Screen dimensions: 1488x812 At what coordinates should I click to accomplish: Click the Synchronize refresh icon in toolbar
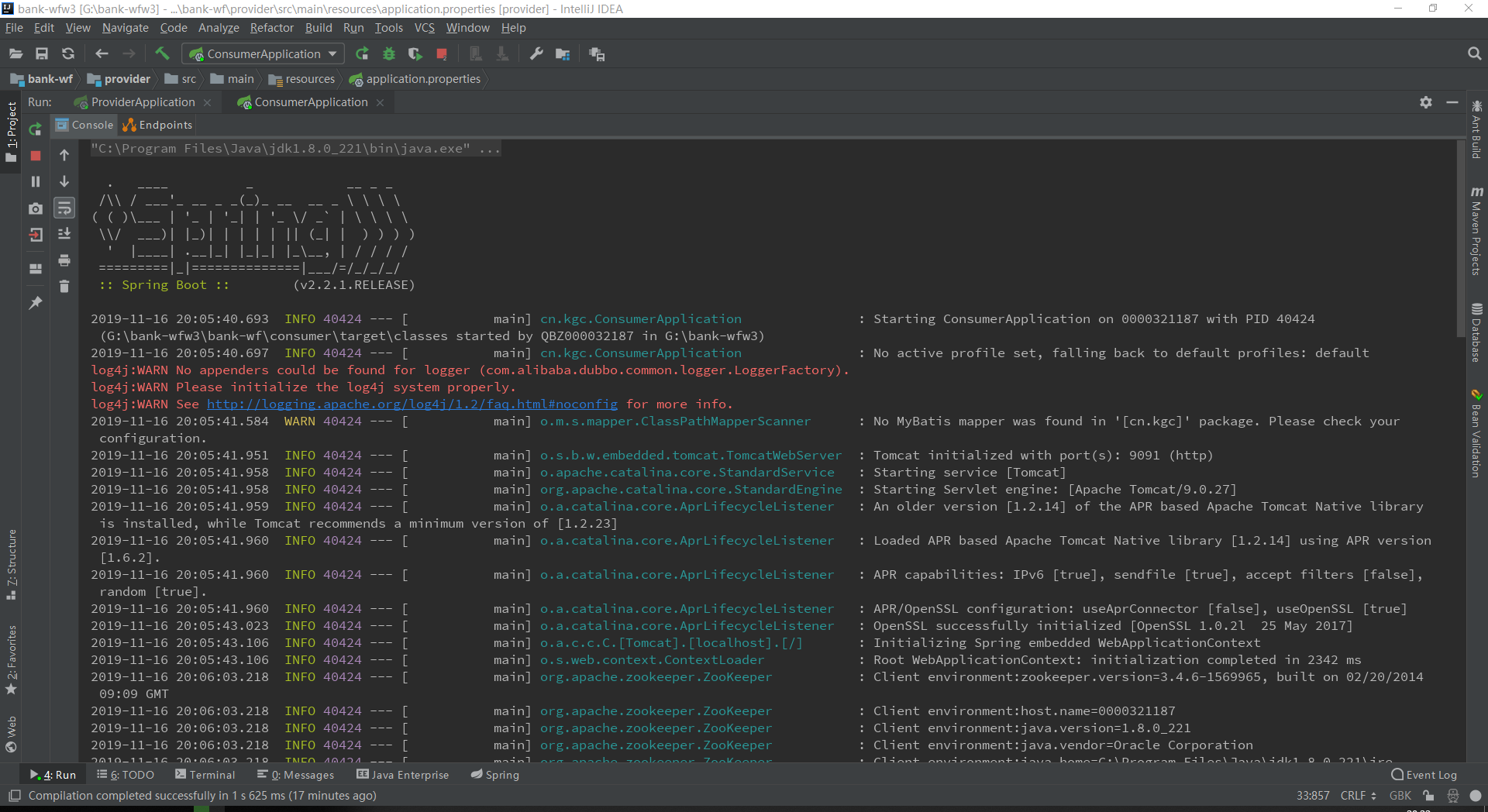[68, 54]
